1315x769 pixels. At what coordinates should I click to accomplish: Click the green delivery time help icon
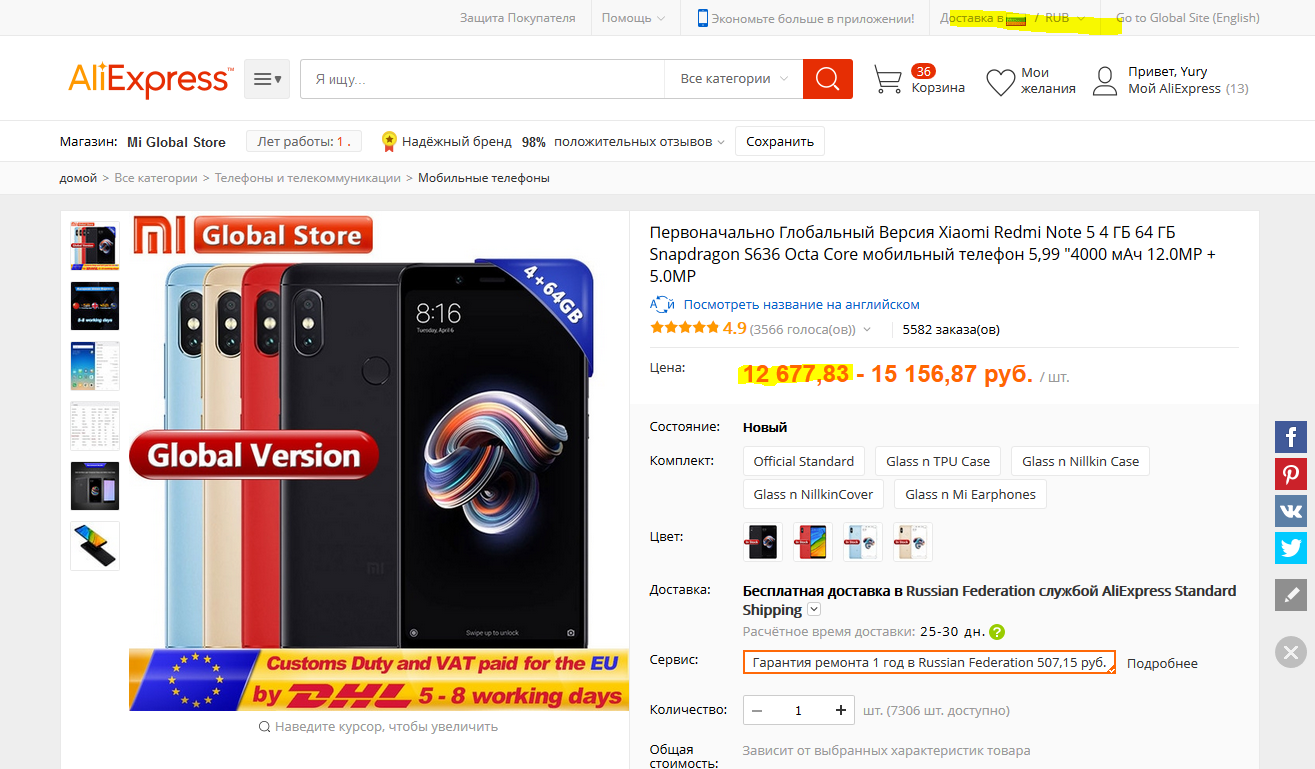pyautogui.click(x=997, y=632)
